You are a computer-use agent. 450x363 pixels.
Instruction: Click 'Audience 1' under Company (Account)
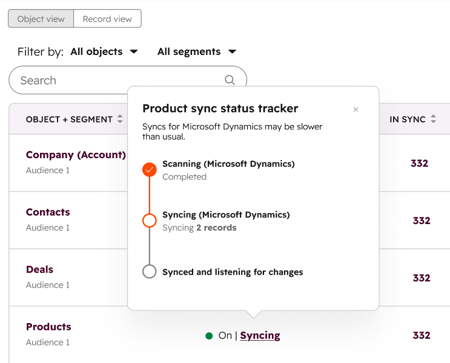48,170
